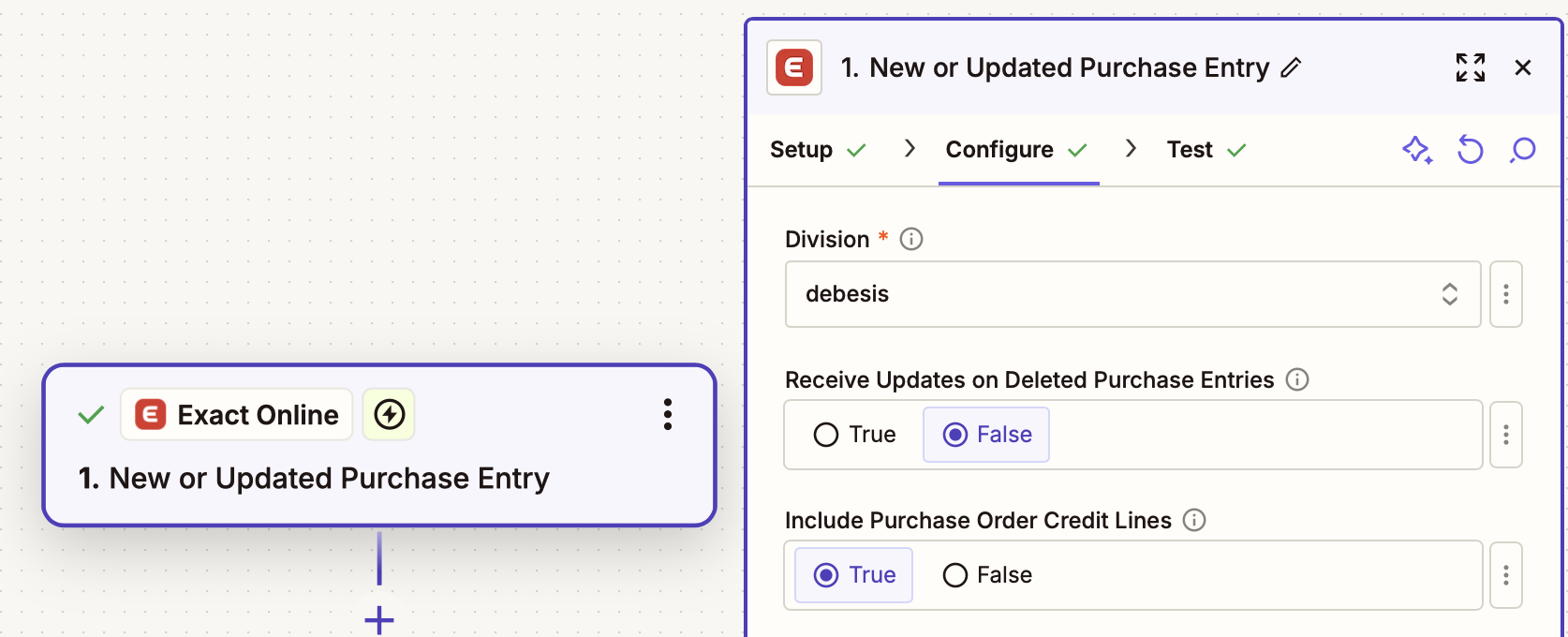Click chevron between Setup and Configure

tap(909, 148)
